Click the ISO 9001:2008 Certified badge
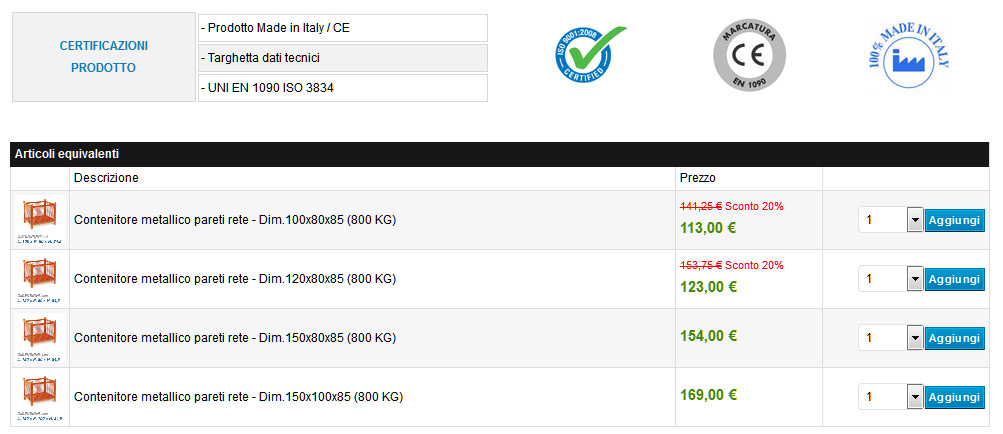 (x=590, y=57)
